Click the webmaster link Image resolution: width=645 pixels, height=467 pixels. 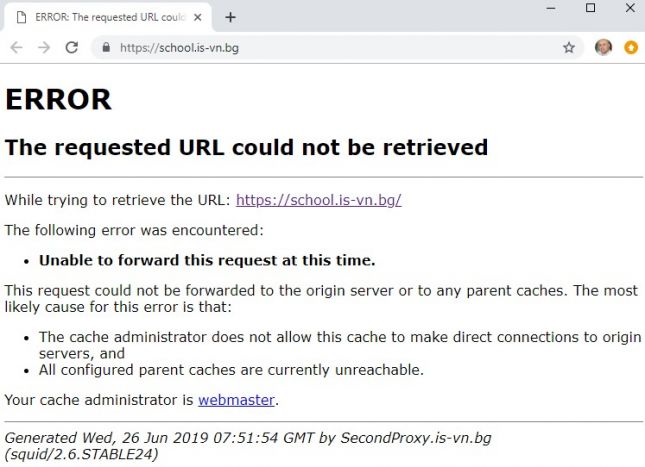[236, 400]
